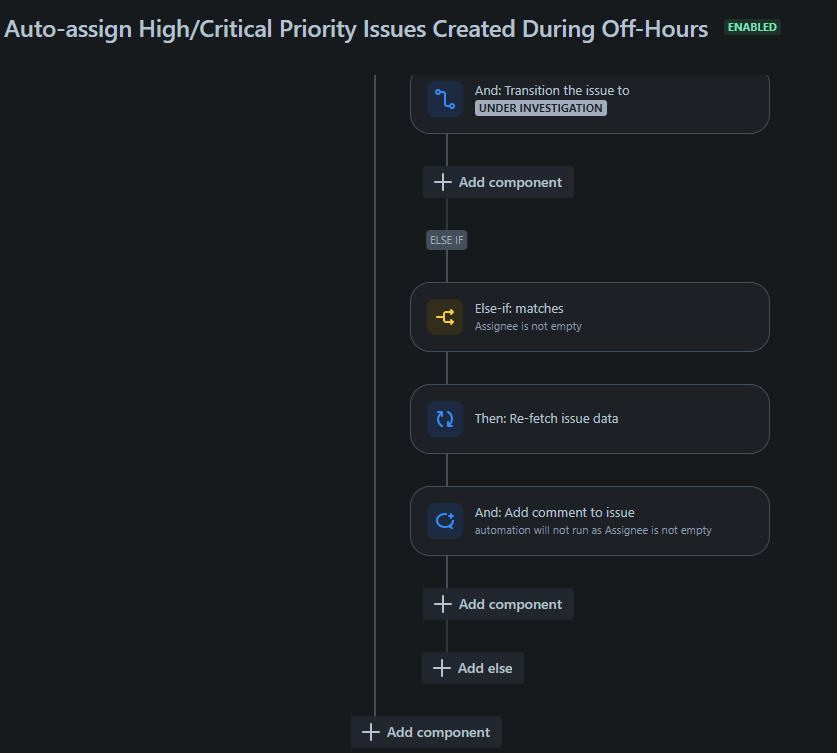Click the Add else button
The image size is (837, 753).
pos(472,668)
